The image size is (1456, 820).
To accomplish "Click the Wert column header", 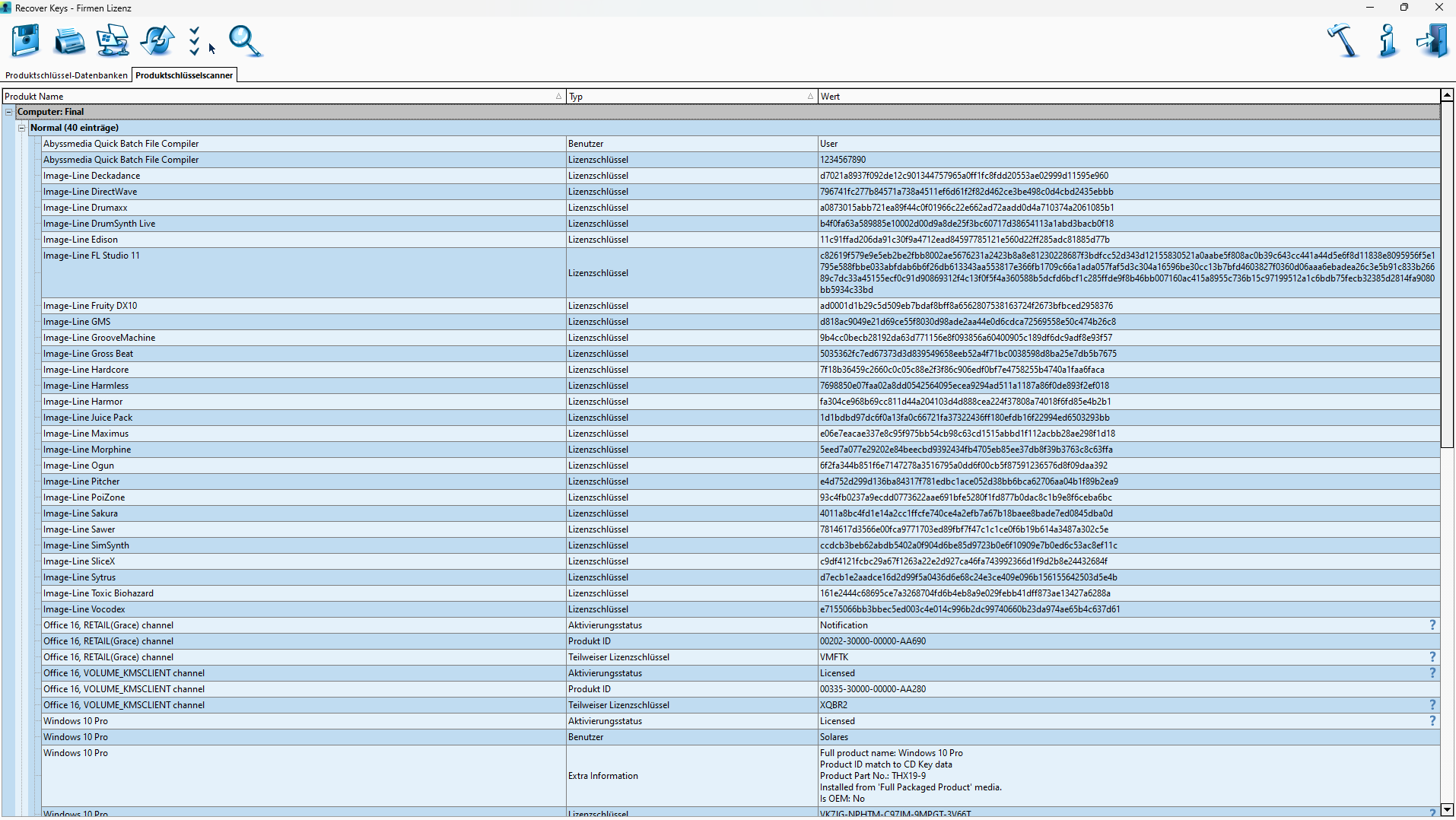I will pos(1129,97).
